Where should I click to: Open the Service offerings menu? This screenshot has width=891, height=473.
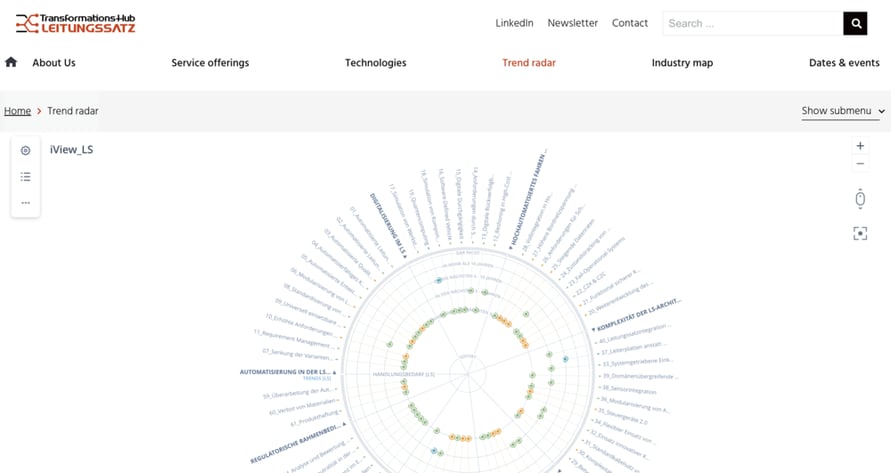pyautogui.click(x=210, y=63)
